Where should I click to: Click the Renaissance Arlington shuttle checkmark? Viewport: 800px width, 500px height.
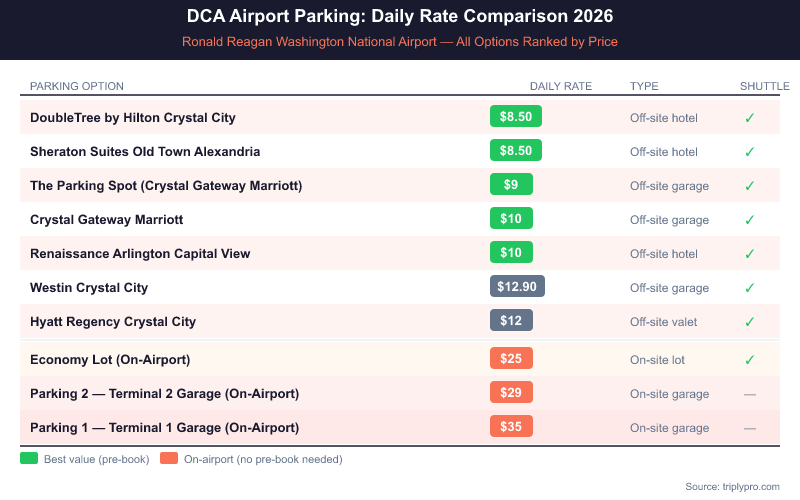tap(749, 254)
